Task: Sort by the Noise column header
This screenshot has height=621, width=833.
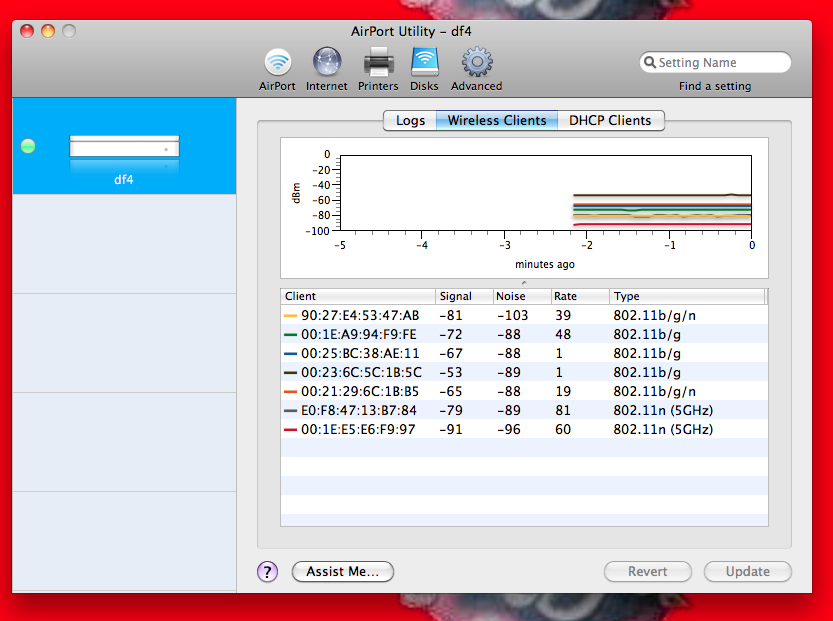Action: pos(521,296)
